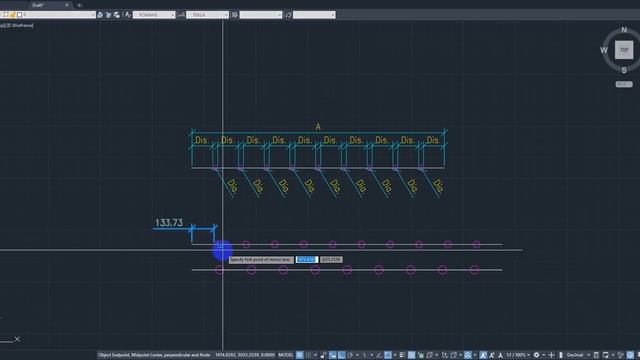
Task: Toggle annotation visibility icon
Action: 482,355
